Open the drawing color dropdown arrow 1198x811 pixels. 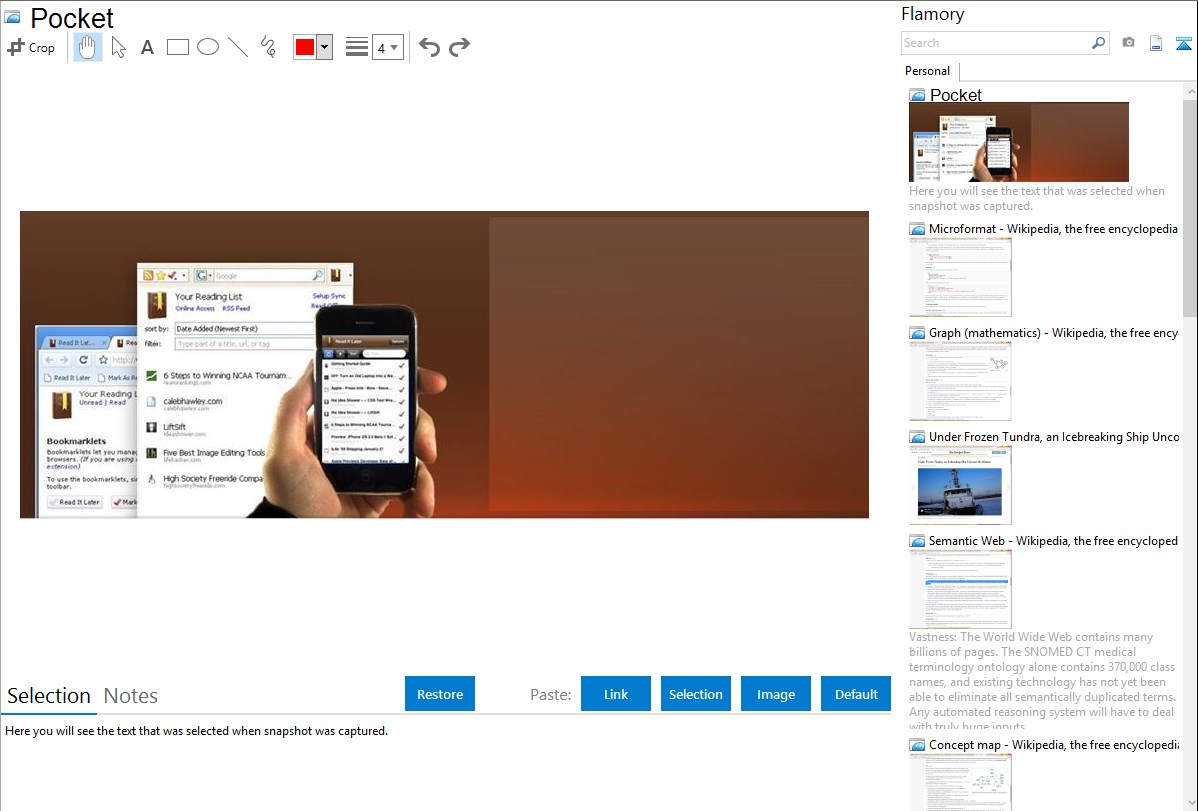(x=325, y=47)
